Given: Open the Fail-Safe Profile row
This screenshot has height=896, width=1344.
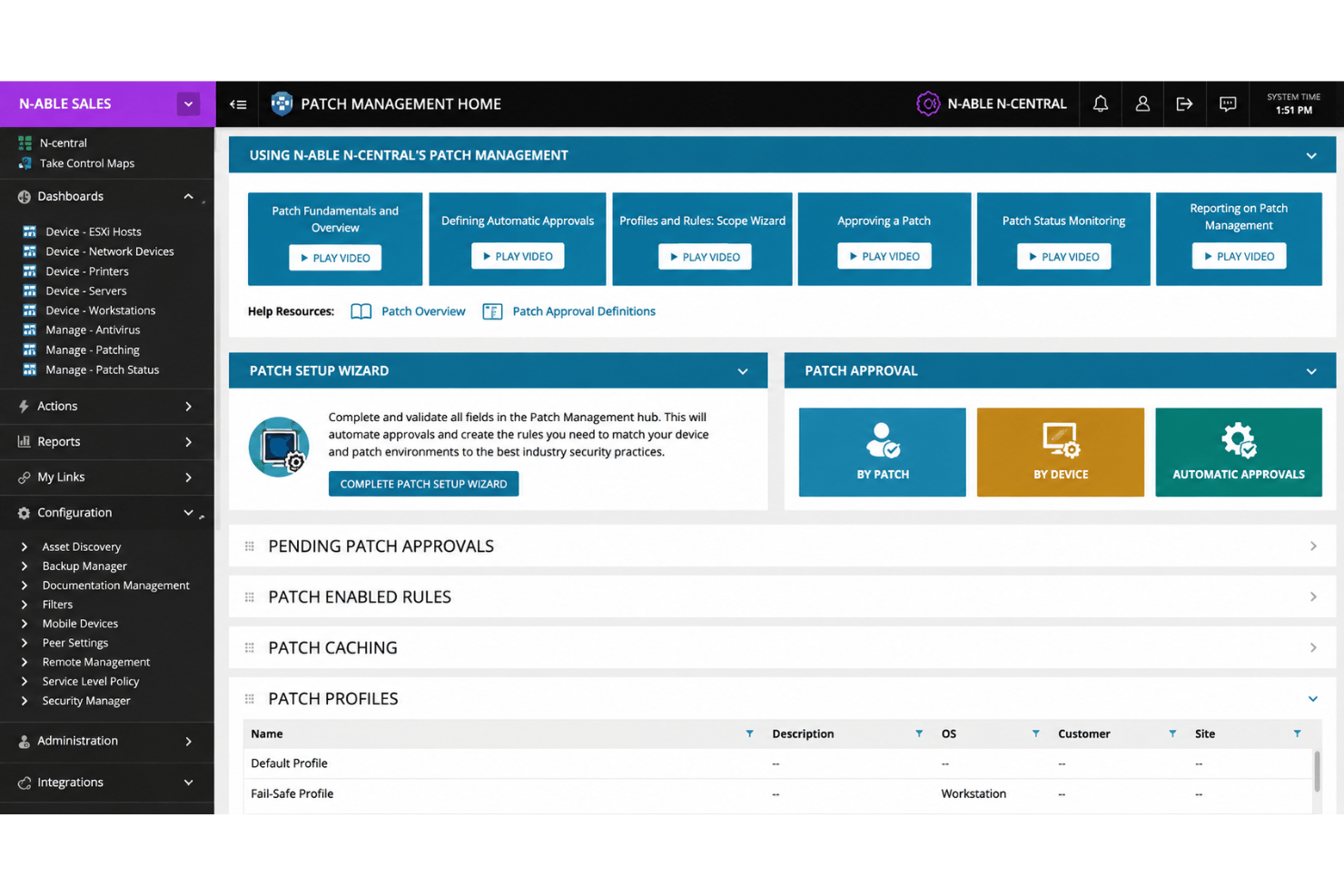Looking at the screenshot, I should (x=777, y=794).
